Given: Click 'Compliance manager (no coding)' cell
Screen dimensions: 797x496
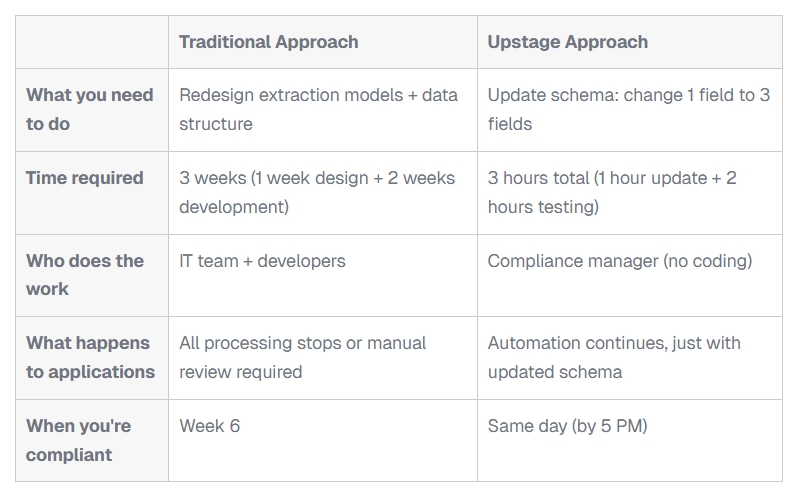Looking at the screenshot, I should point(619,261).
